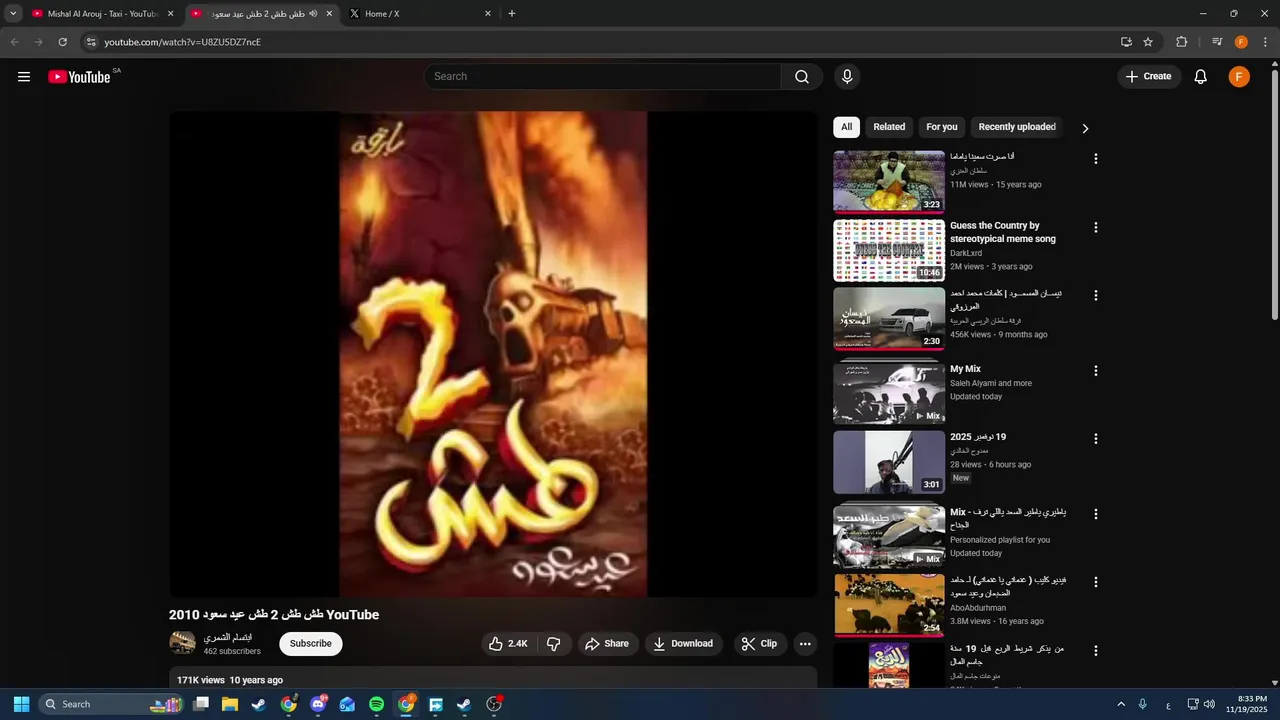Click the Chrome address bar URL
The width and height of the screenshot is (1280, 720).
183,42
